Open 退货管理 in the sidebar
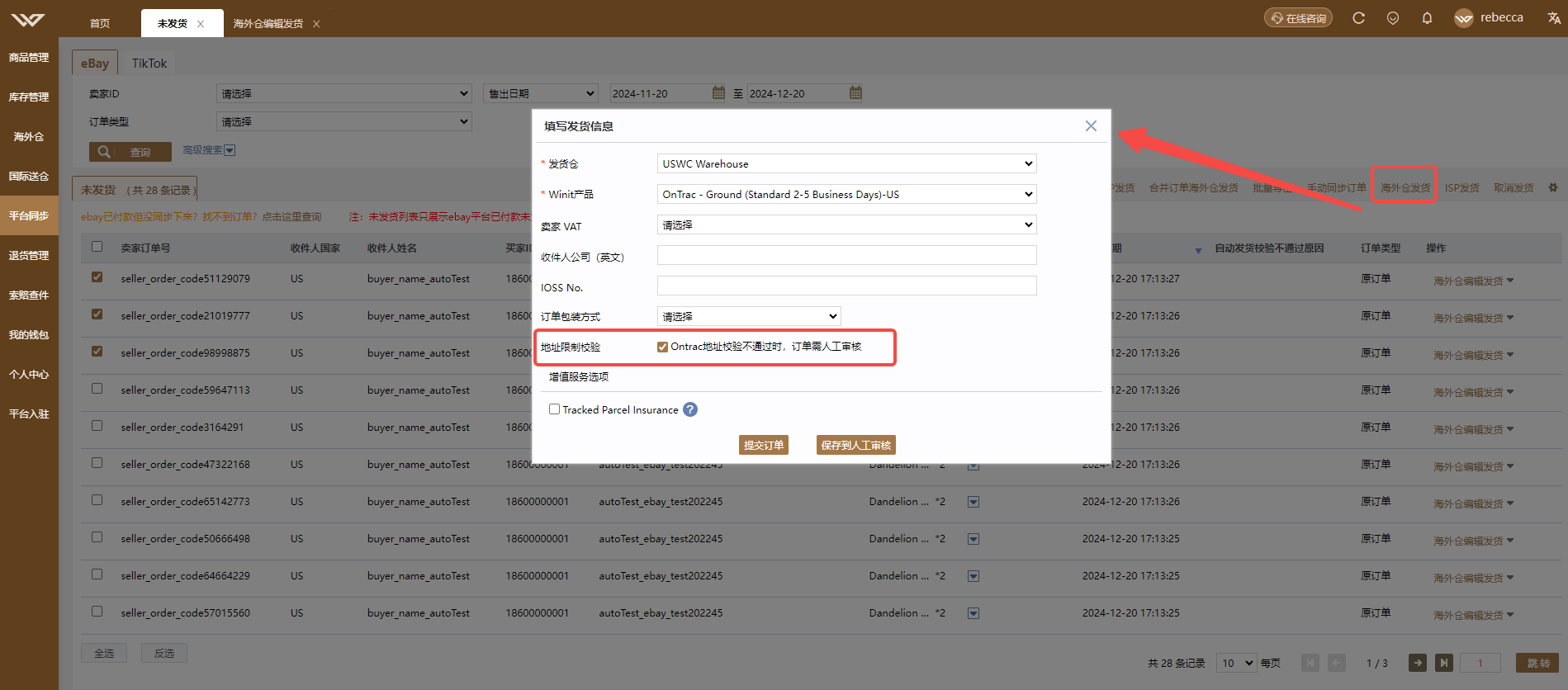This screenshot has width=1568, height=690. tap(29, 256)
